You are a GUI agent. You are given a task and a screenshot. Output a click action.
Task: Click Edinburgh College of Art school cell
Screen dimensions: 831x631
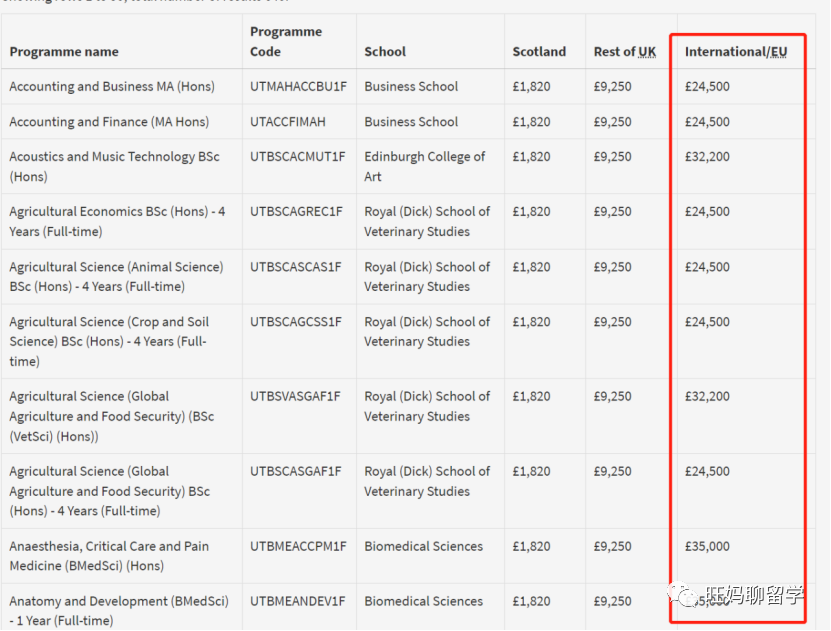click(x=425, y=166)
